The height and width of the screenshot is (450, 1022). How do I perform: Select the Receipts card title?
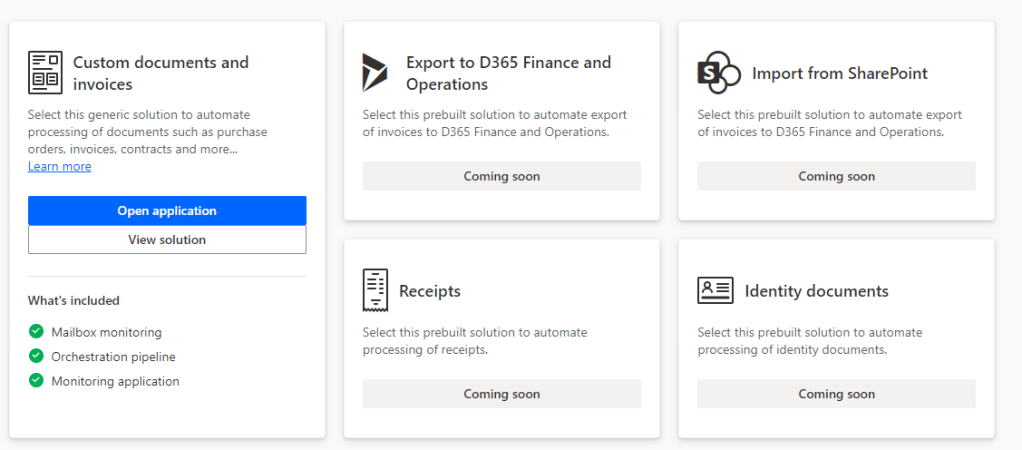(x=429, y=292)
